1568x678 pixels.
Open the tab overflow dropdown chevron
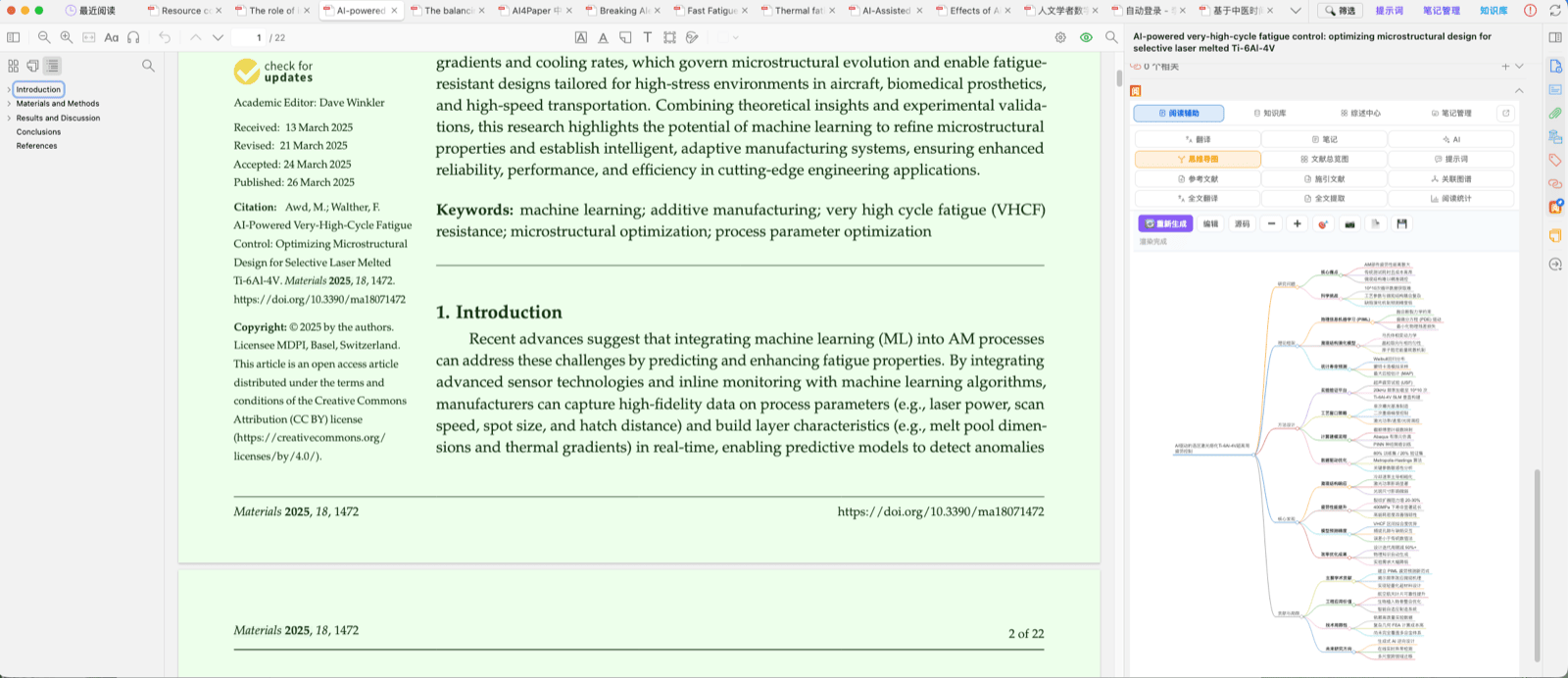[1296, 11]
